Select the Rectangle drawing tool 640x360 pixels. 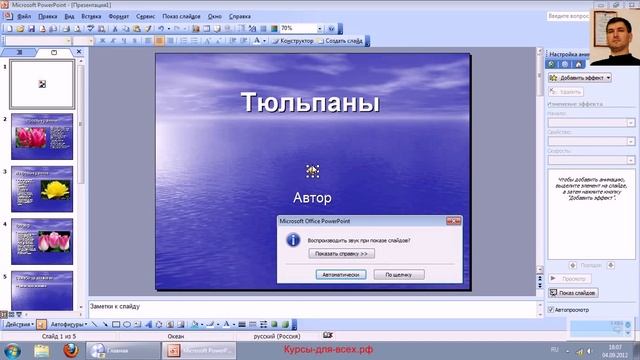tap(116, 324)
